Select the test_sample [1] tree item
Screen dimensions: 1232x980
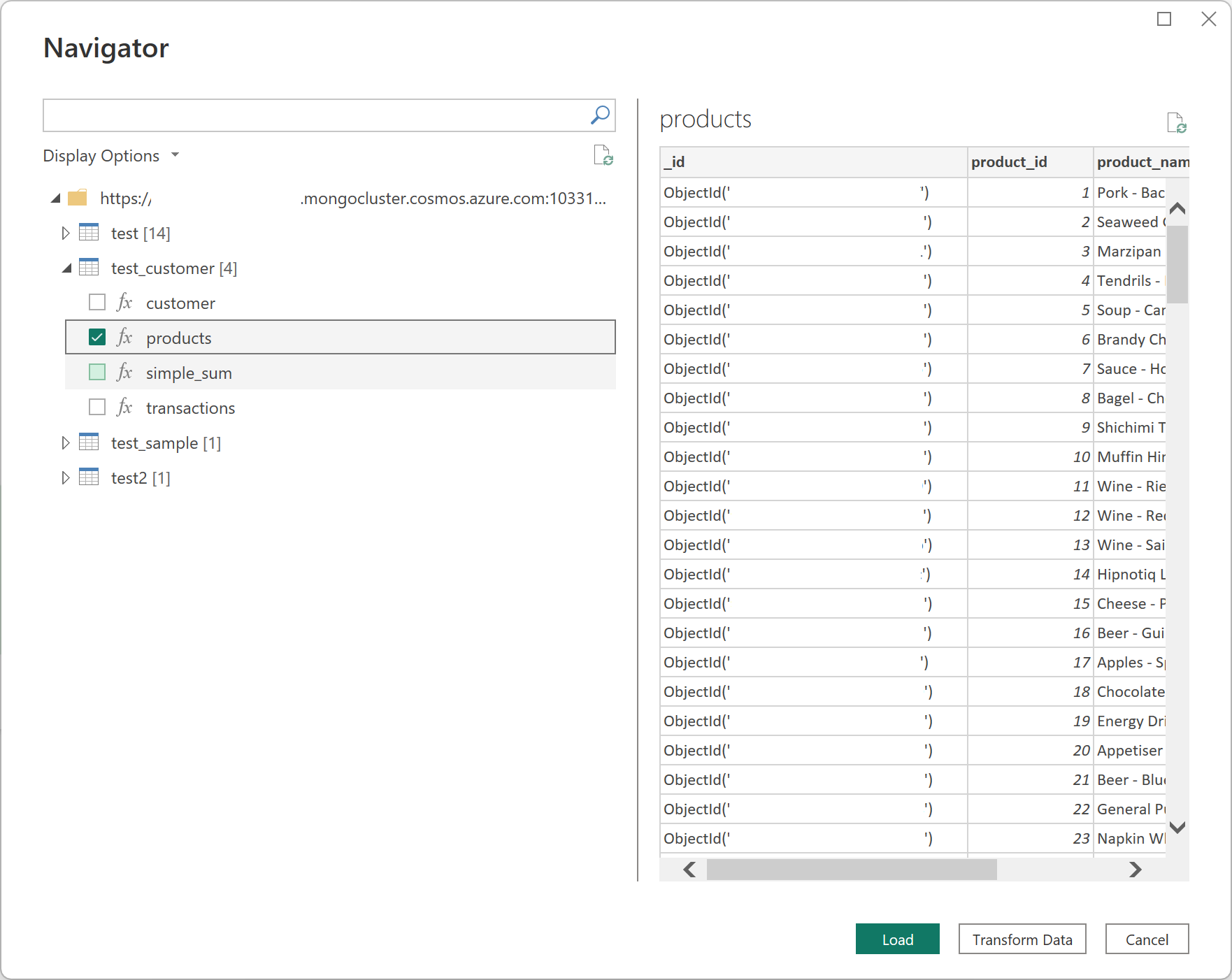166,443
